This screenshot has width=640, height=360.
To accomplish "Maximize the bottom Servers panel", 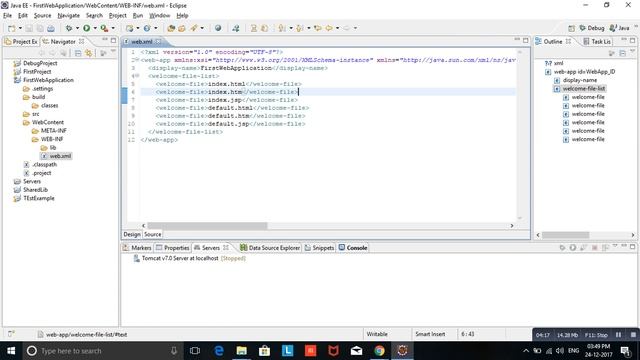I will (x=633, y=247).
